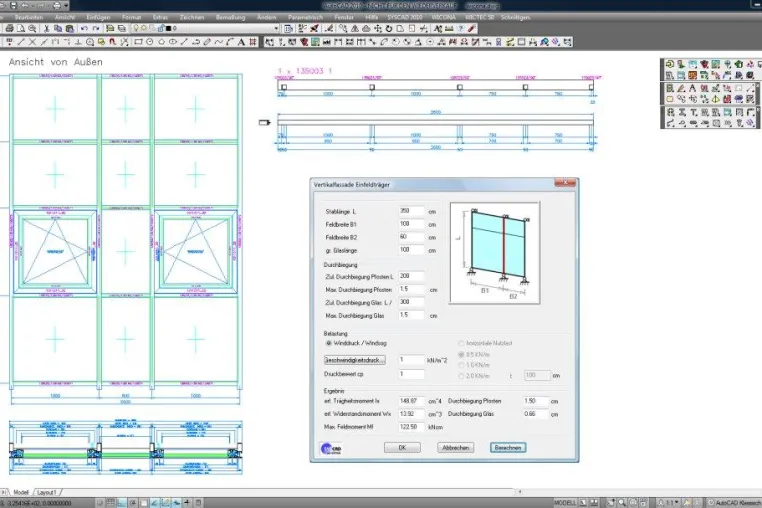Image resolution: width=762 pixels, height=508 pixels.
Task: Click the red magnet object snap icon
Action: [112, 42]
